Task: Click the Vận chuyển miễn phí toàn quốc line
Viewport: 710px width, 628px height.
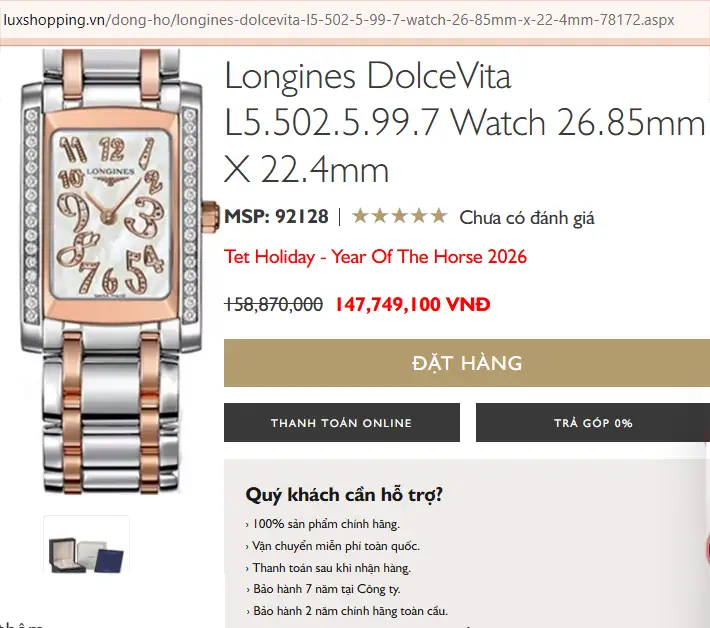Action: [x=333, y=546]
